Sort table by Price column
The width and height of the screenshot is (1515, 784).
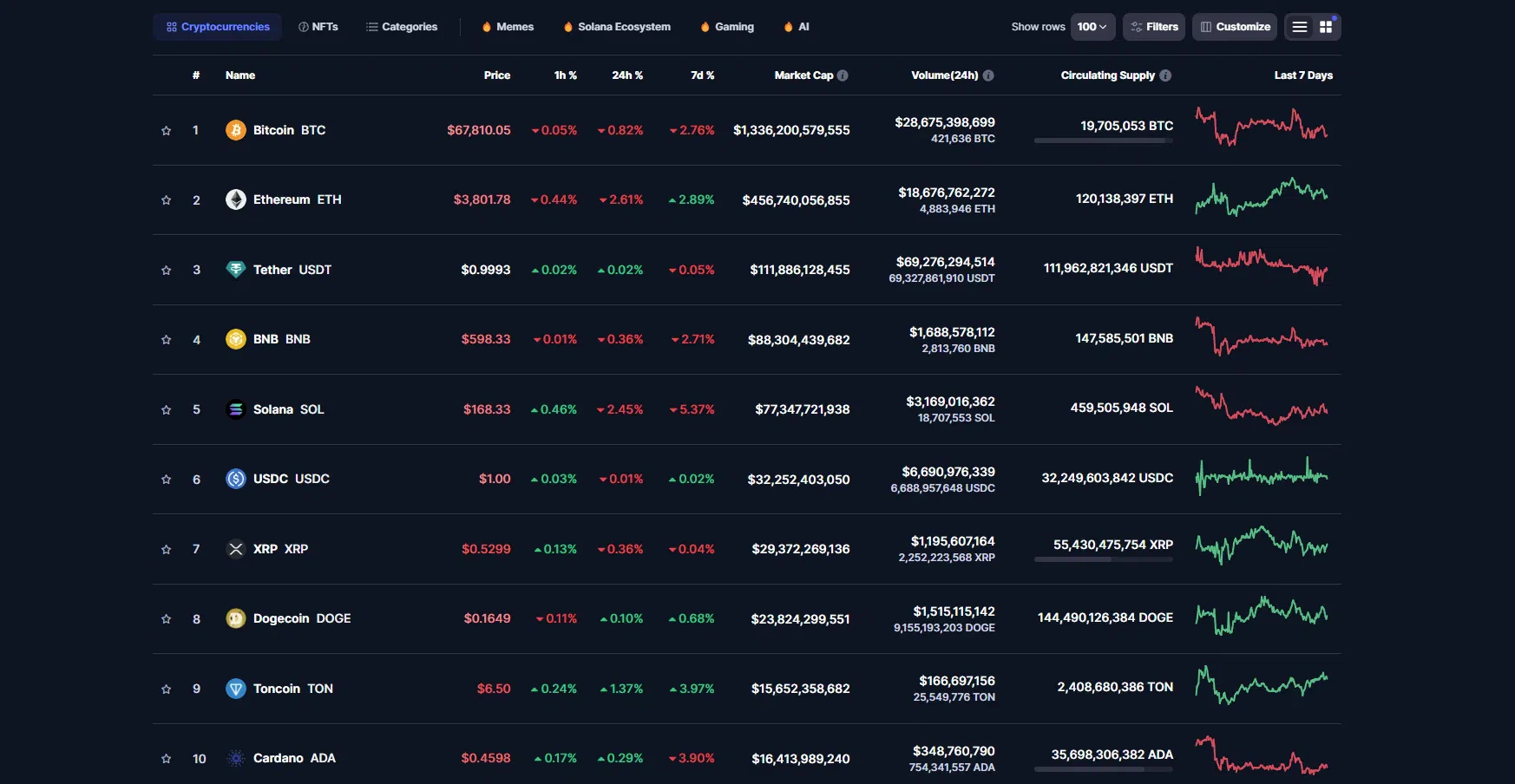coord(497,75)
